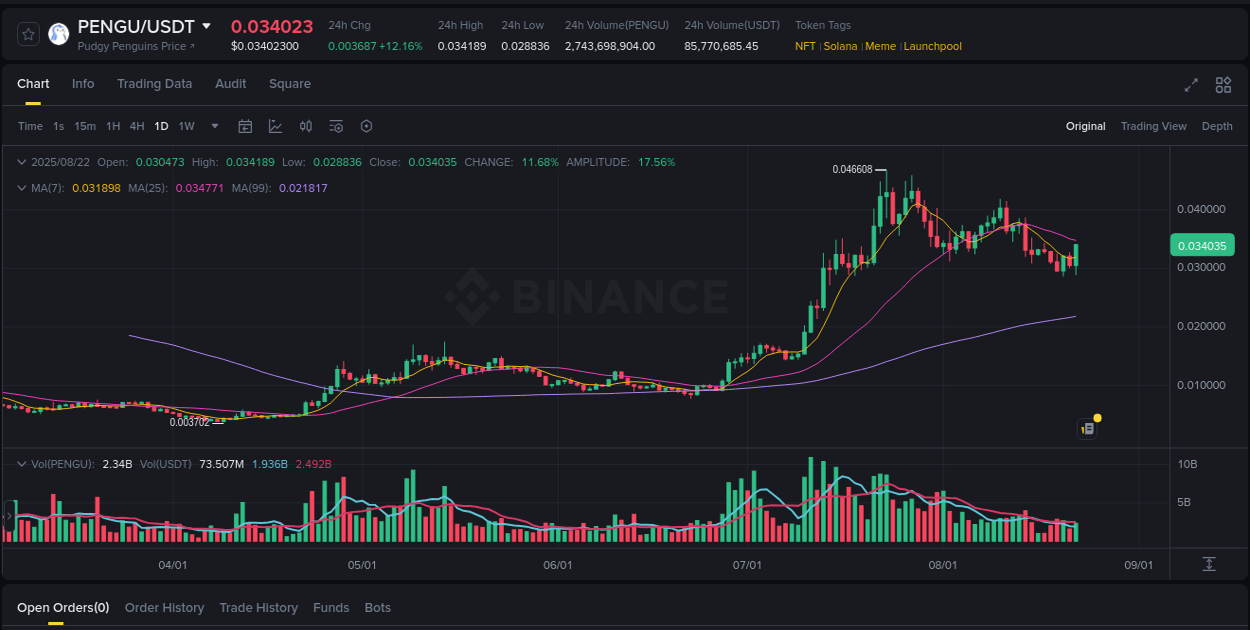
Task: Open the widgets layout icon top right
Action: [1222, 85]
